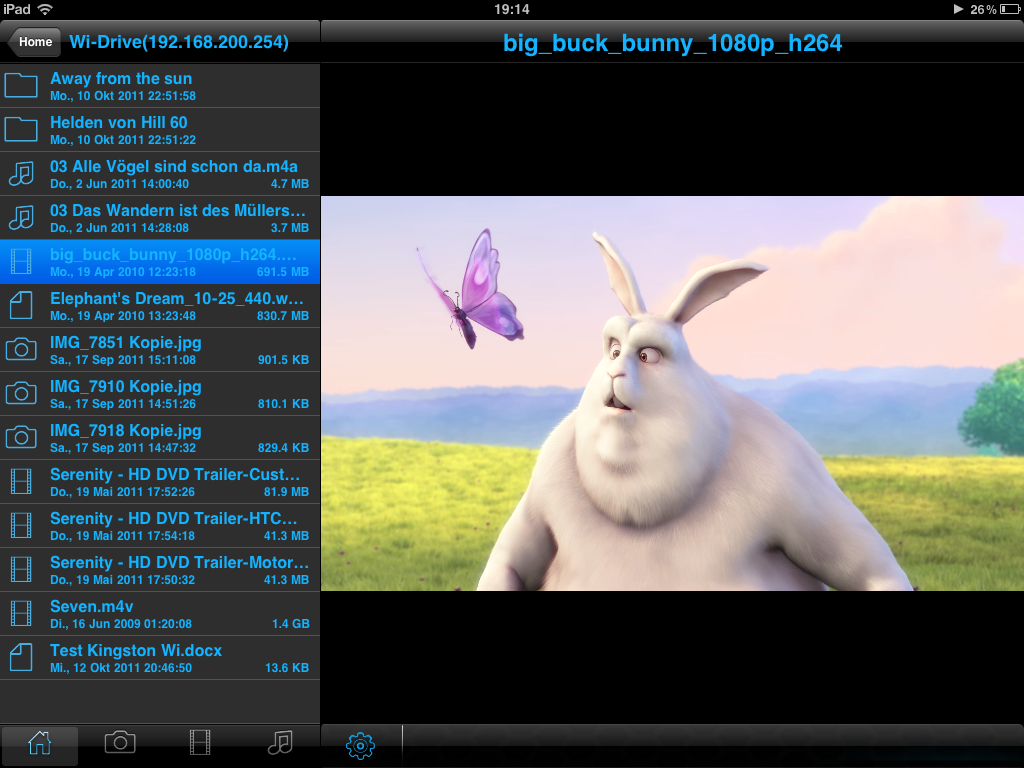This screenshot has width=1024, height=768.
Task: Click the camera icon beside IMG_7851 Kopie.jpg
Action: (x=21, y=349)
